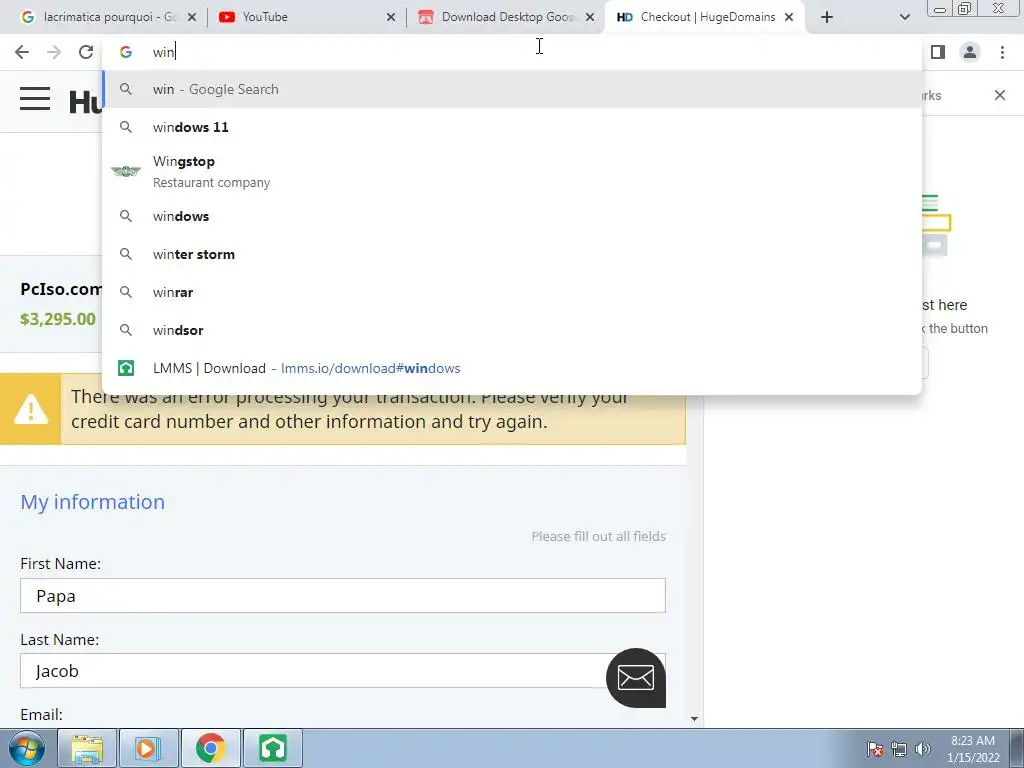The height and width of the screenshot is (768, 1024).
Task: Pick the Wingstop restaurant suggestion
Action: click(x=512, y=172)
